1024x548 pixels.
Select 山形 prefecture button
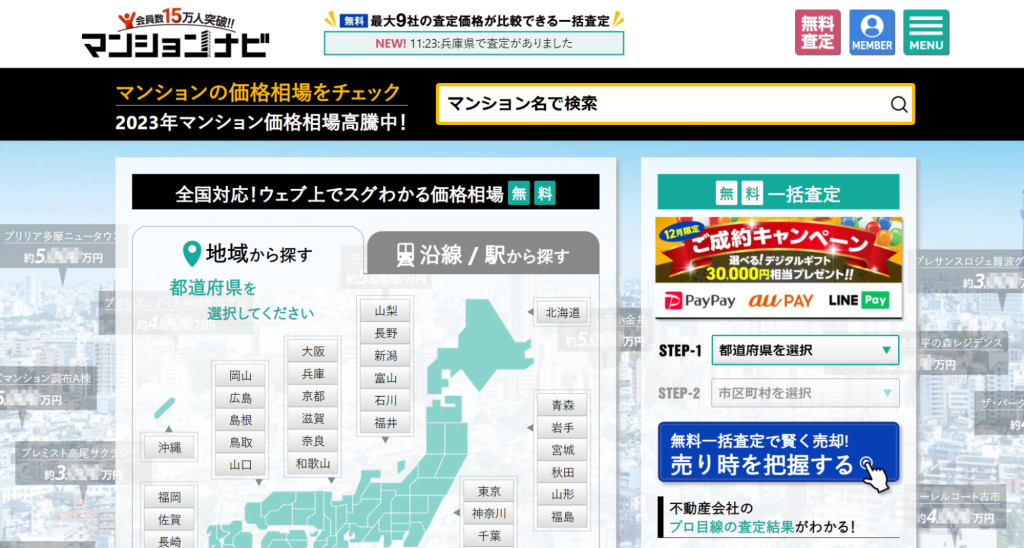coord(562,494)
